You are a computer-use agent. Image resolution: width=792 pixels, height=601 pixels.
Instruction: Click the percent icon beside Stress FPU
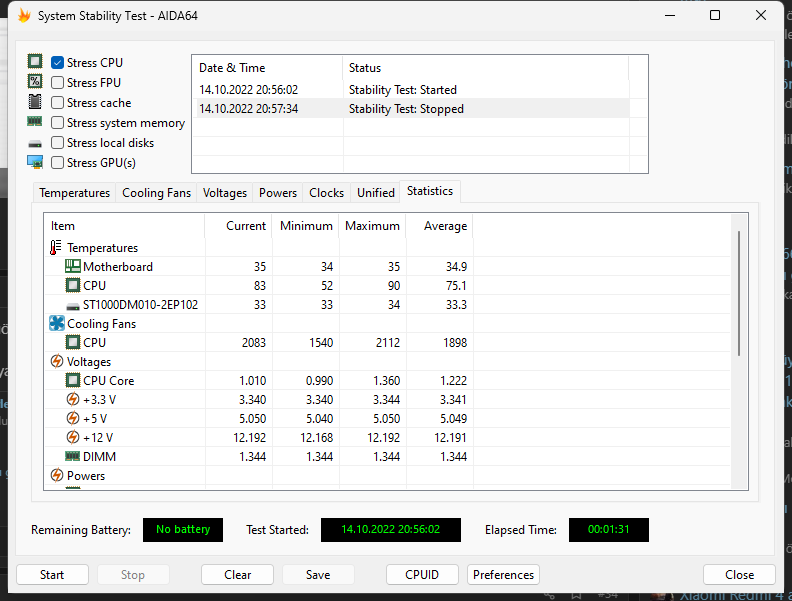(x=35, y=81)
